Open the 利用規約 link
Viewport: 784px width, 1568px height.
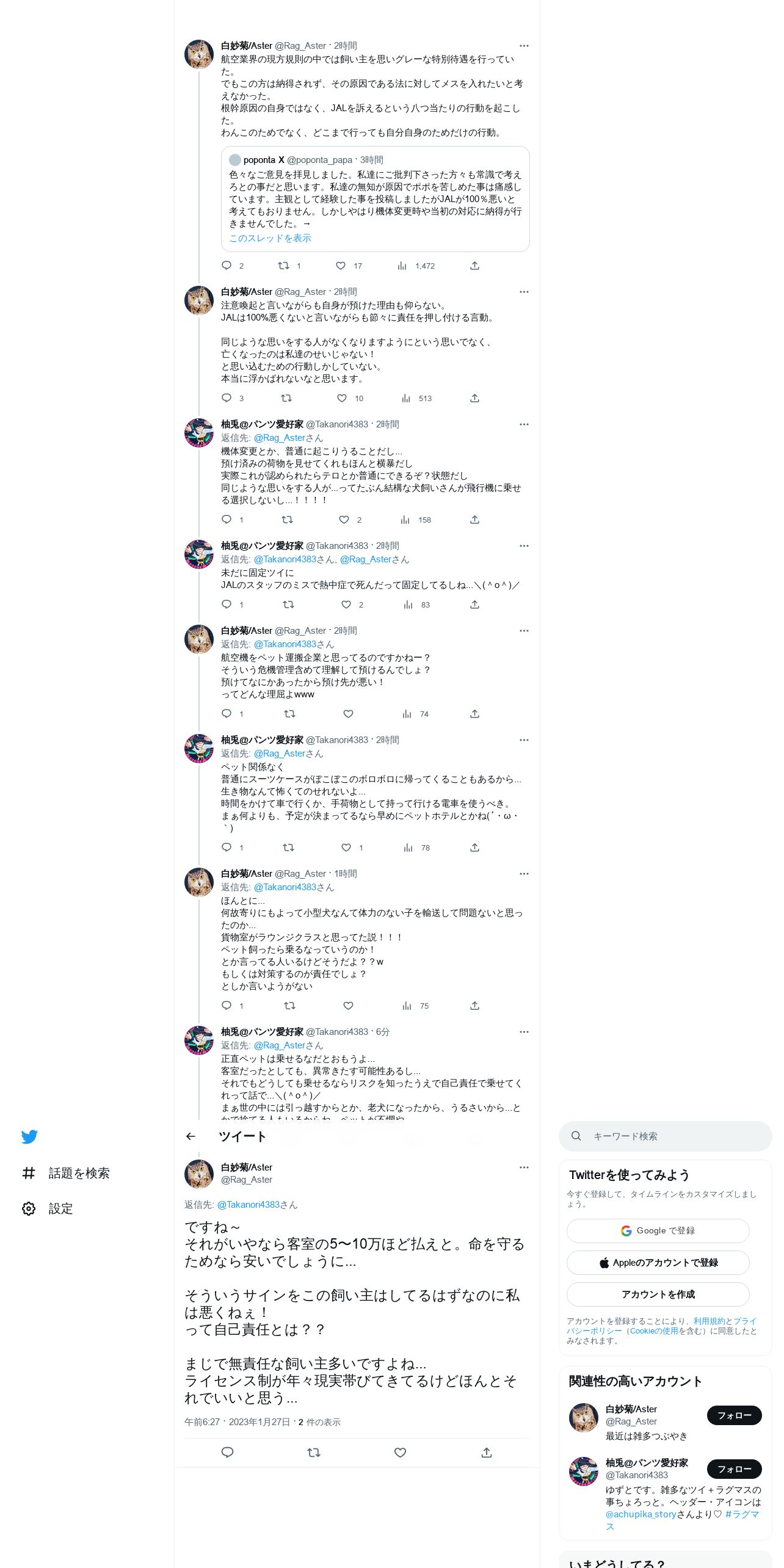709,1321
